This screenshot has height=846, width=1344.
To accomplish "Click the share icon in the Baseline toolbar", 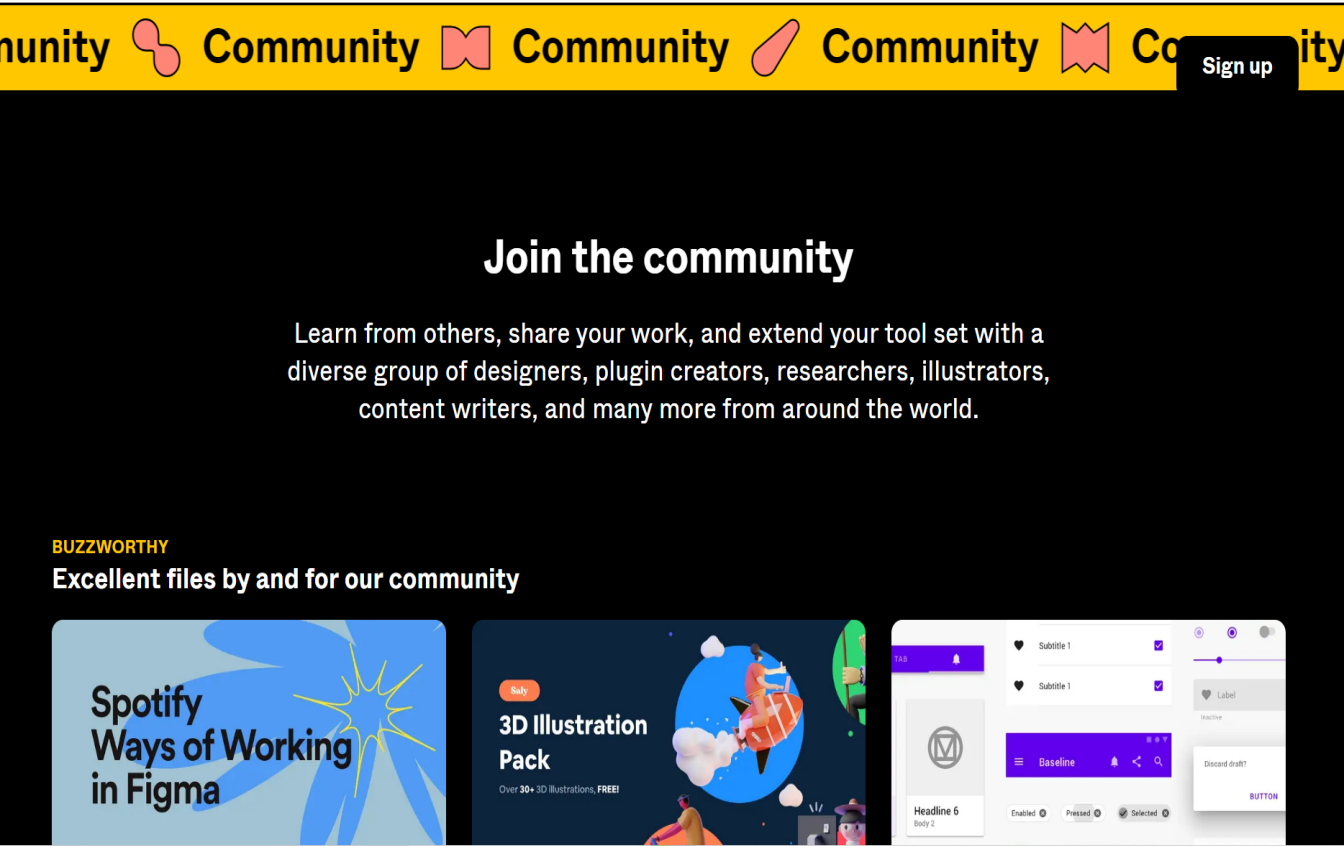I will point(1136,762).
